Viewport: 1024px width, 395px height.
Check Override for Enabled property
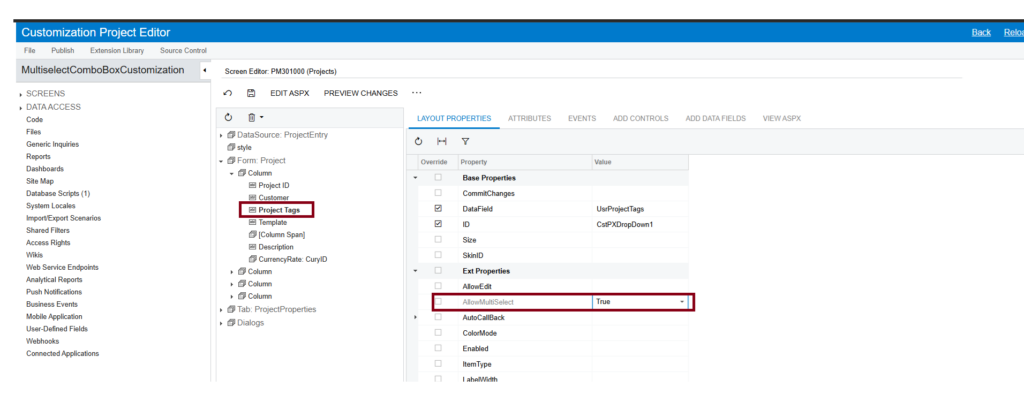438,348
